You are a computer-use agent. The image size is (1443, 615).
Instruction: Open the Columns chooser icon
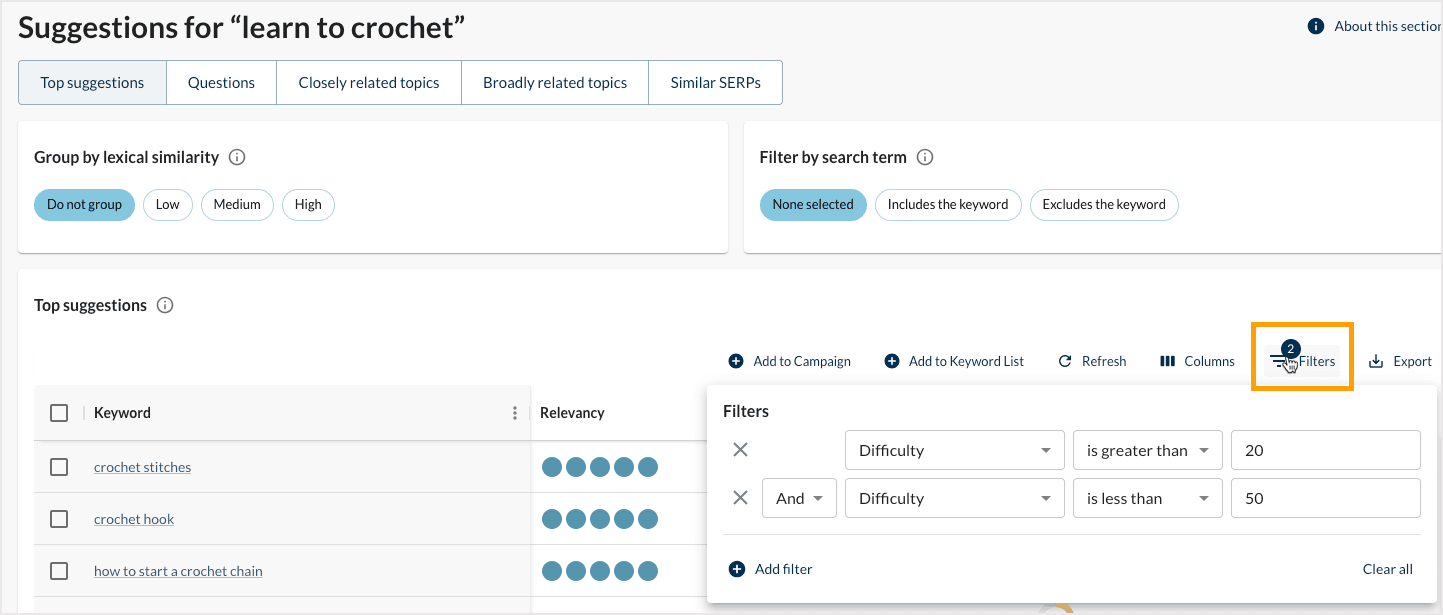[1167, 361]
